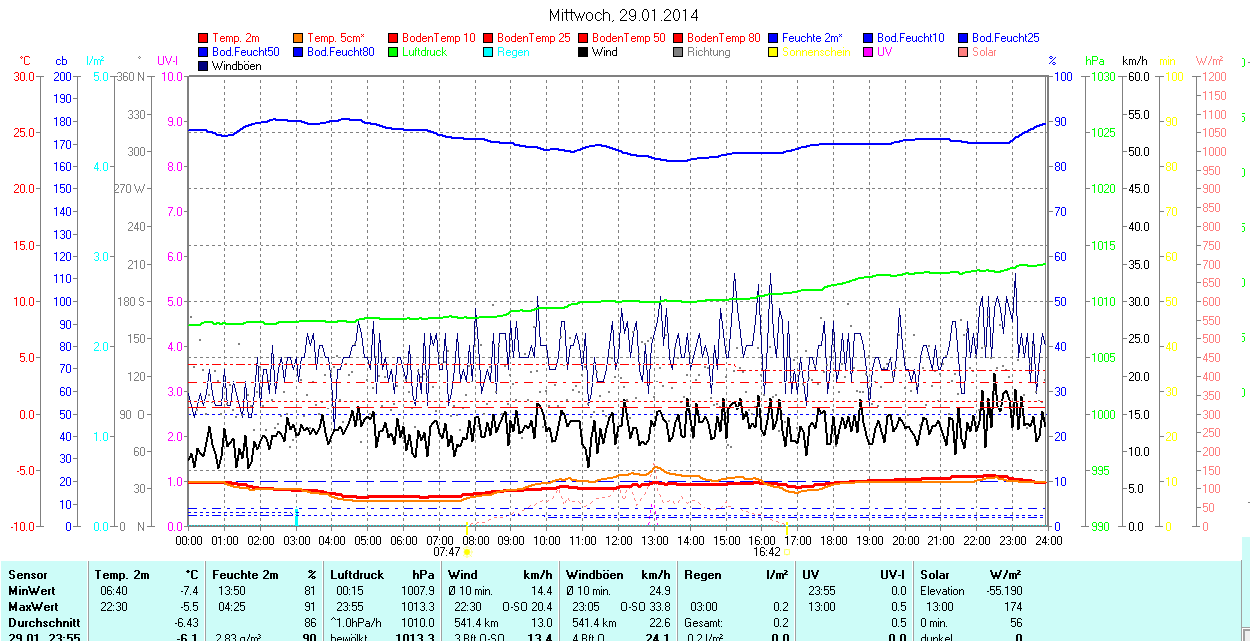Click the magenta UV legend square
Image resolution: width=1250 pixels, height=641 pixels.
click(868, 52)
